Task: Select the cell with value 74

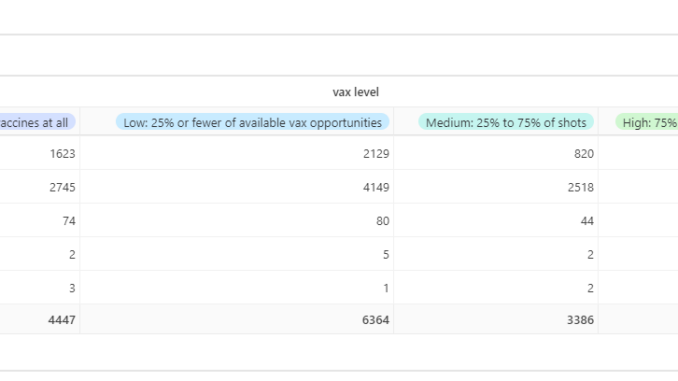Action: point(39,221)
